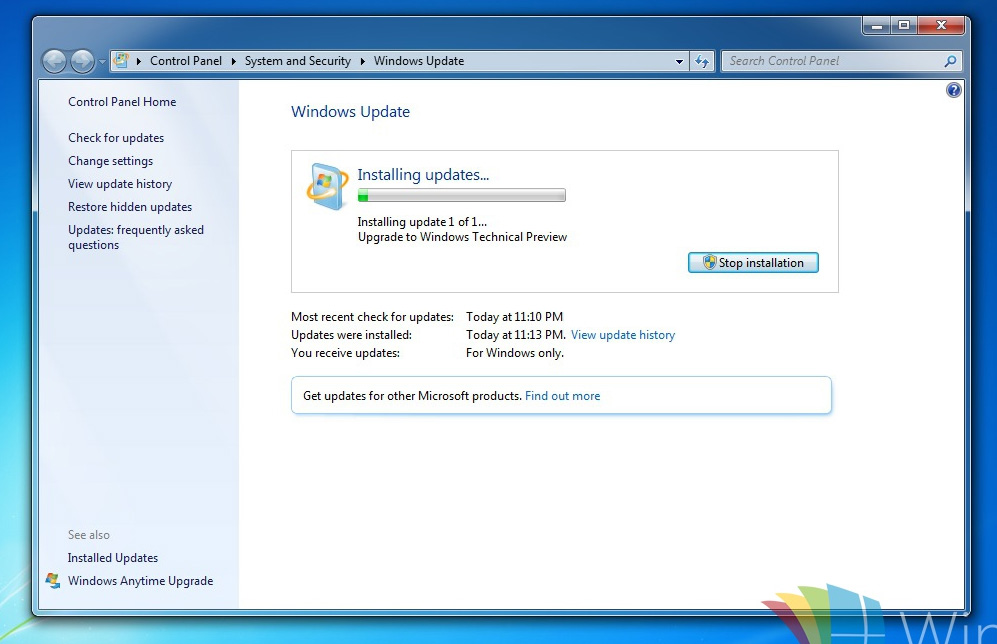Viewport: 997px width, 644px height.
Task: Click Check for updates
Action: 116,138
